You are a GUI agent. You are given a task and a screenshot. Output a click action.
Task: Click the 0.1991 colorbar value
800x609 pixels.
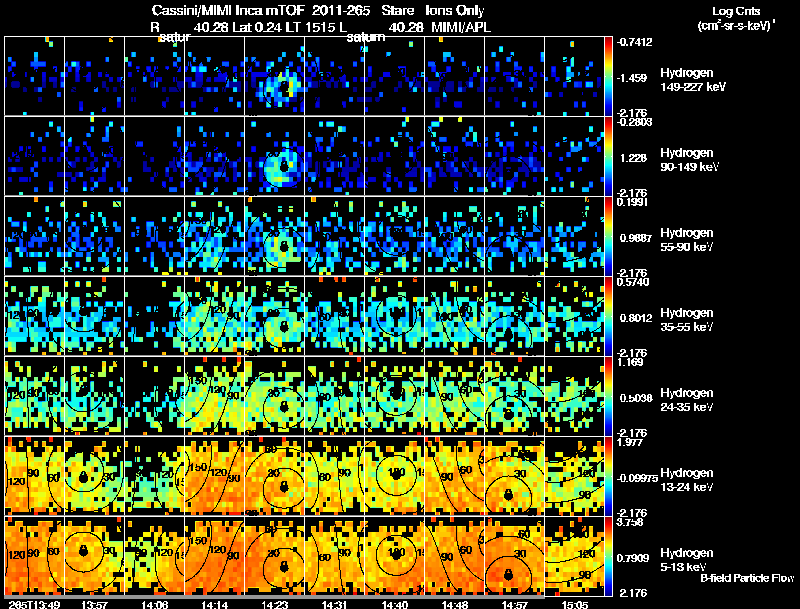[632, 202]
